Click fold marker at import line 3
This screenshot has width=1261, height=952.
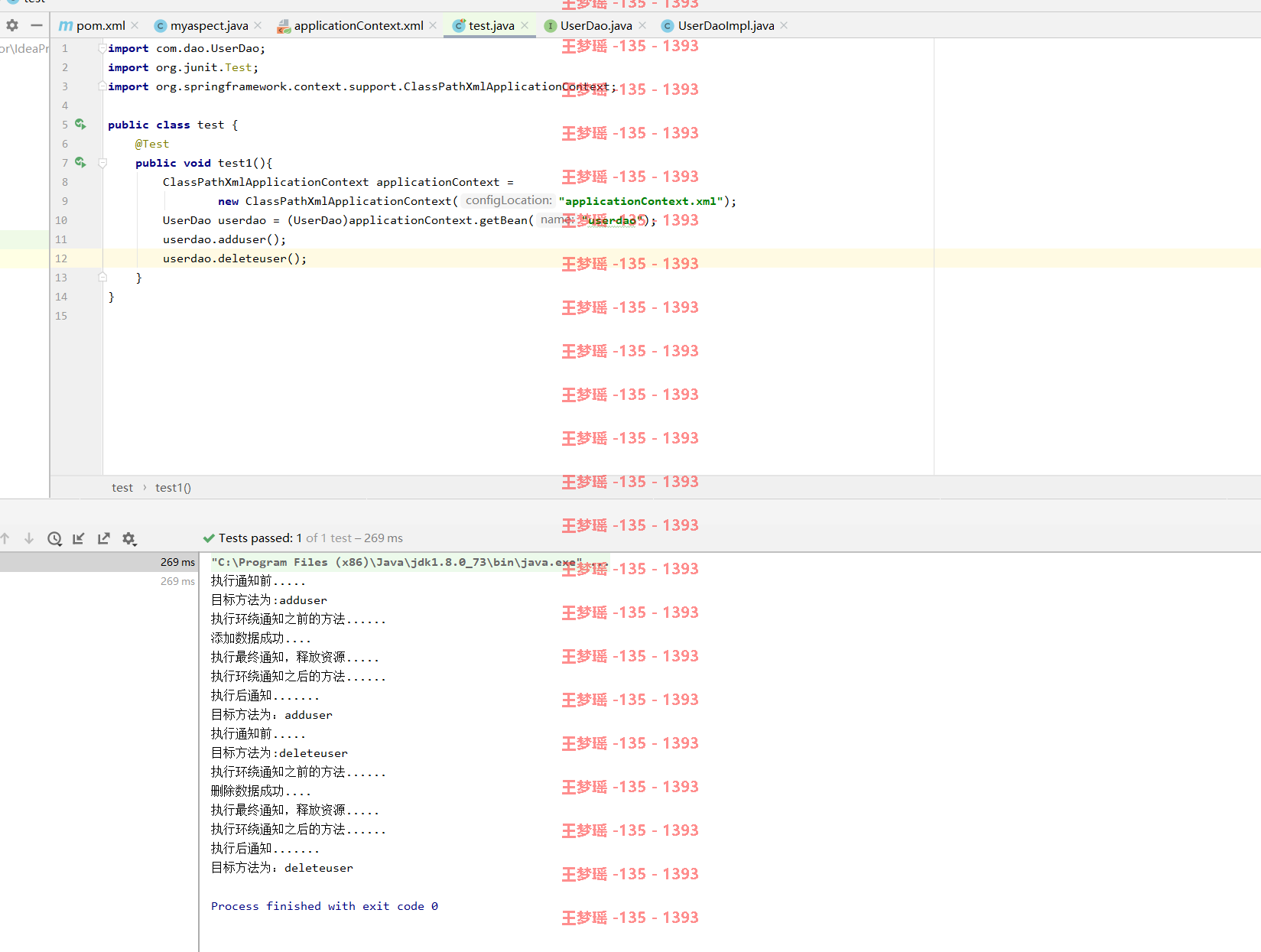(102, 86)
